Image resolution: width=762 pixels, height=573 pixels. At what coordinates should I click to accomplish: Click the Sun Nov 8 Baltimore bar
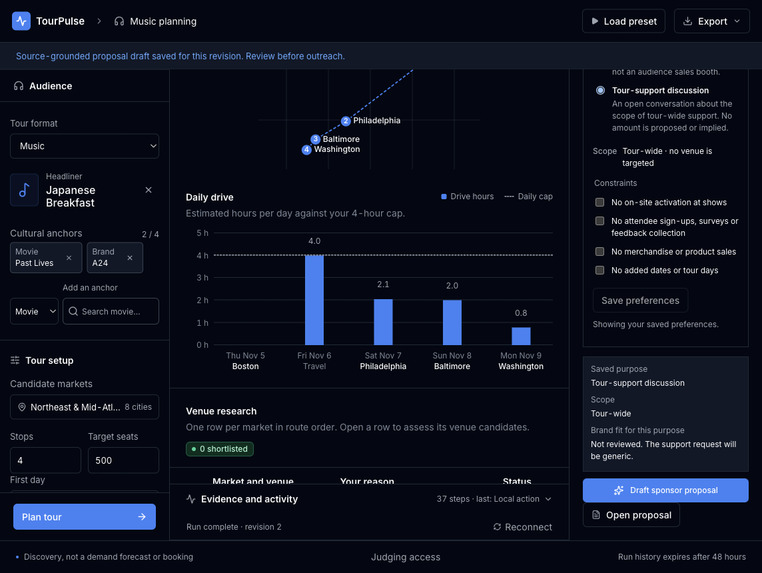pyautogui.click(x=452, y=323)
